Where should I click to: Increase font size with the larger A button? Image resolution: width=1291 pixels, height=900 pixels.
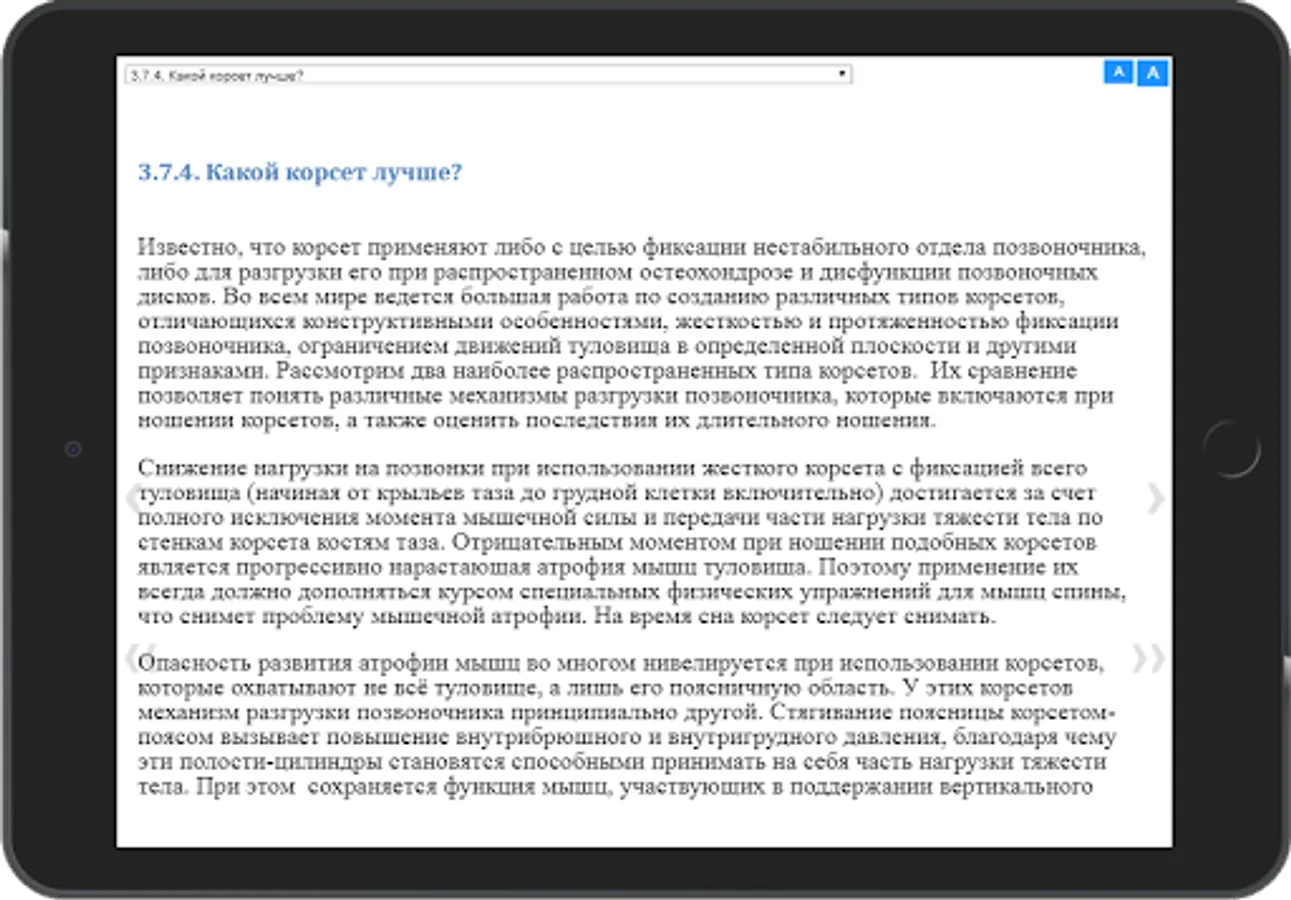(x=1152, y=72)
